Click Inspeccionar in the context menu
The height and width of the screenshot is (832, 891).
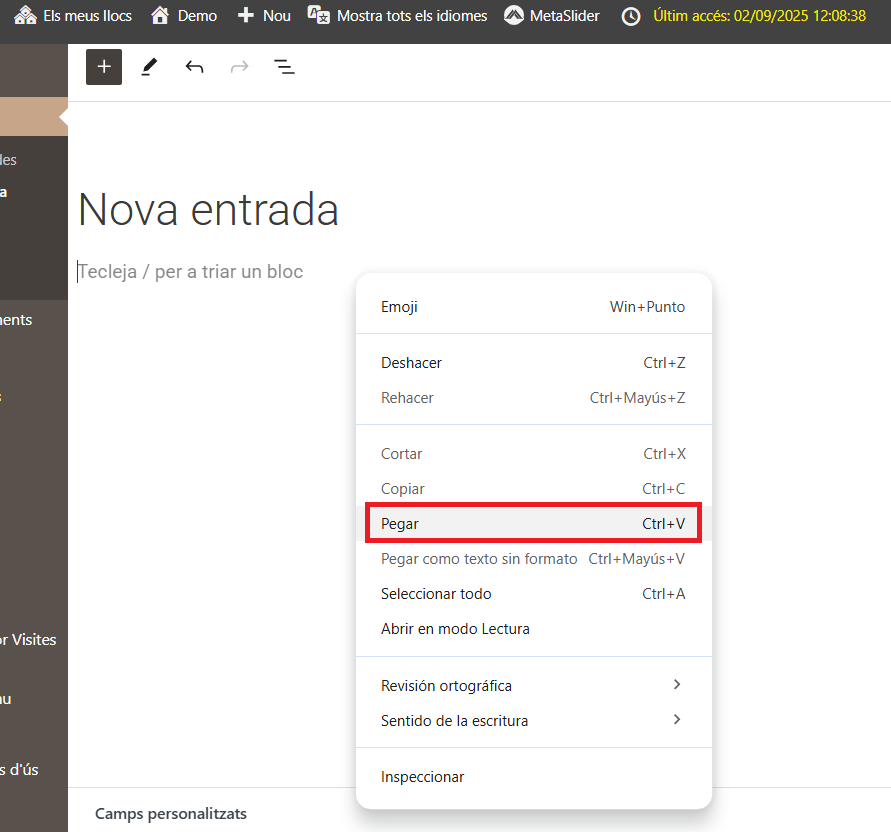(x=533, y=777)
